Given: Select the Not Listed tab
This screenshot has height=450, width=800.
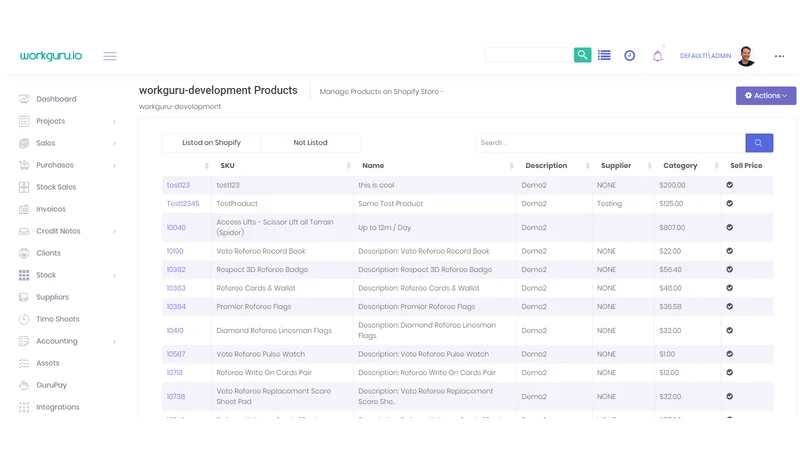Looking at the screenshot, I should click(310, 142).
